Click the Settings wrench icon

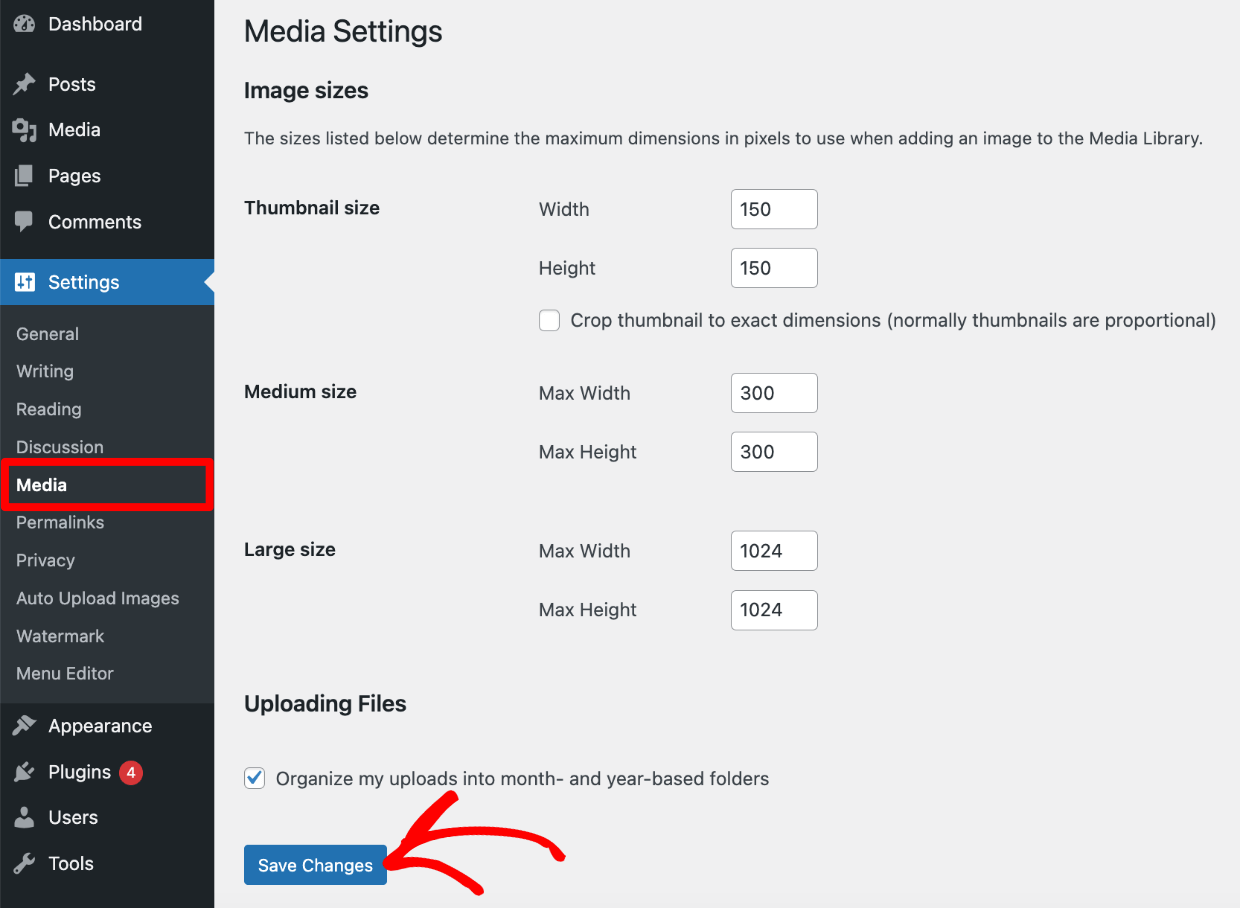click(x=24, y=282)
